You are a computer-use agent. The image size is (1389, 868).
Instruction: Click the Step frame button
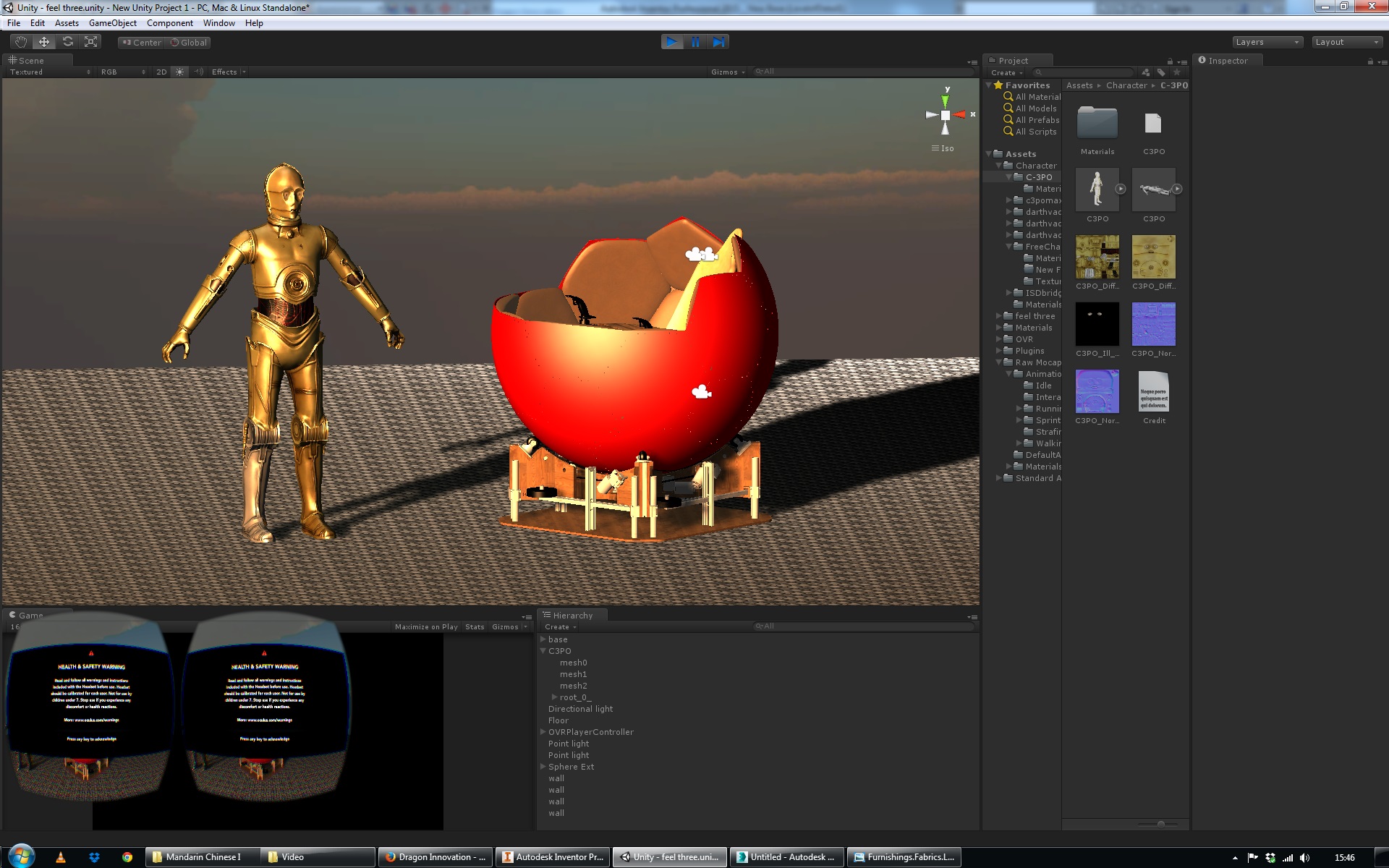(x=718, y=42)
